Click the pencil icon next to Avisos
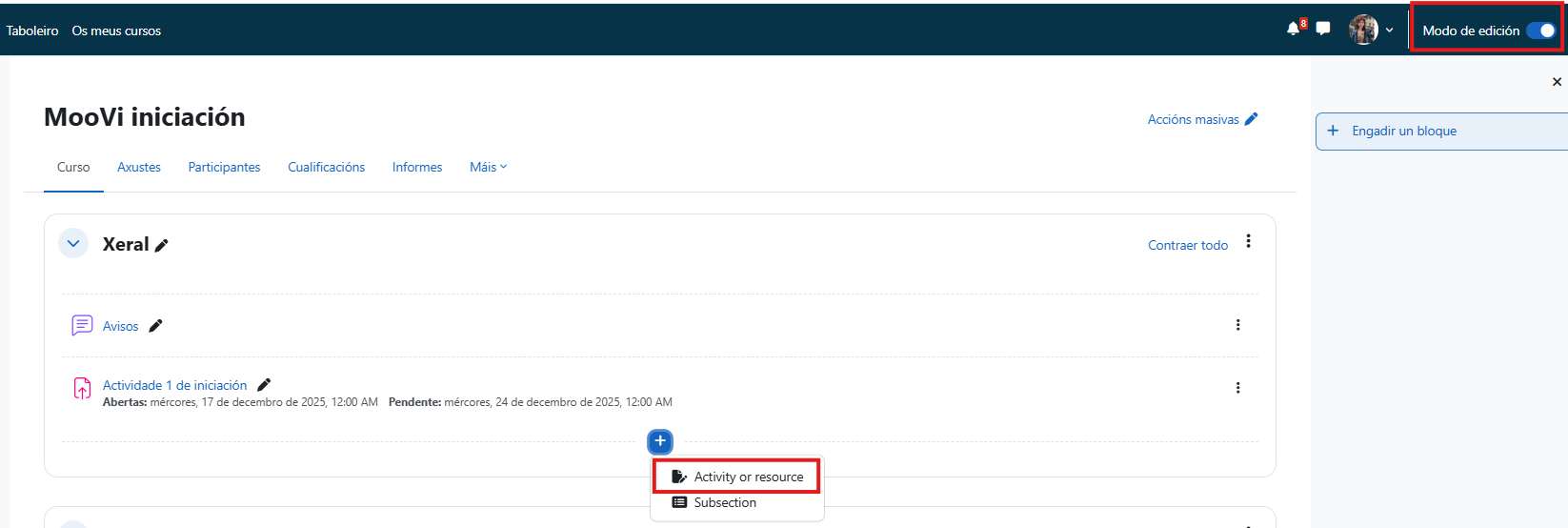The height and width of the screenshot is (528, 1568). (x=156, y=326)
